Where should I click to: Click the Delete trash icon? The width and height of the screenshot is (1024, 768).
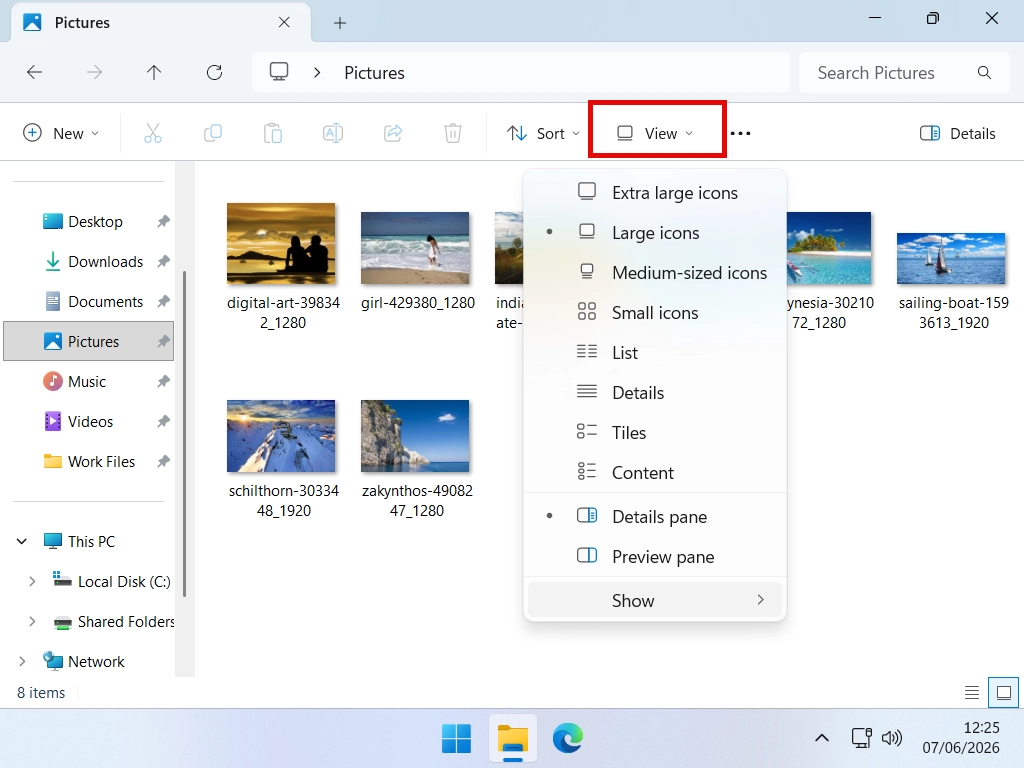coord(453,133)
